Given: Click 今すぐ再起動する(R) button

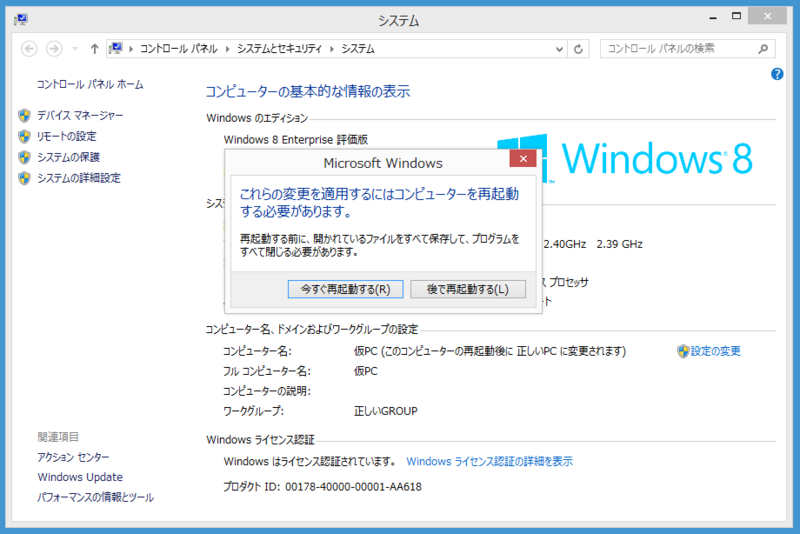Looking at the screenshot, I should pos(345,289).
